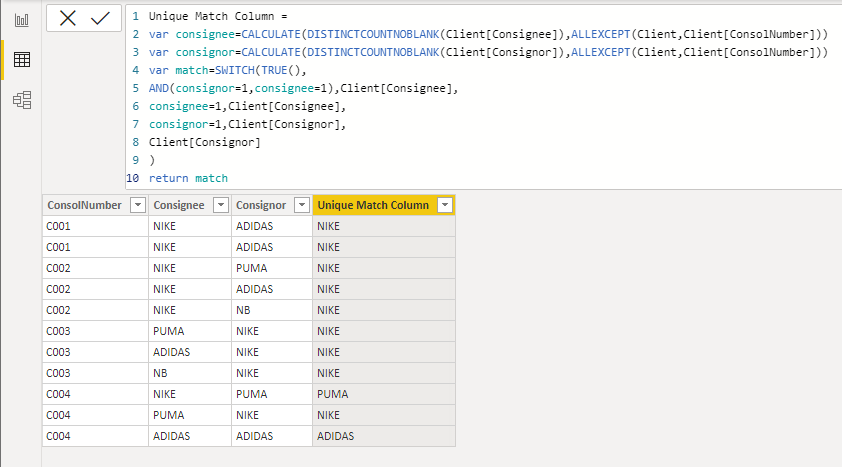Open the Report view icon
842x467 pixels.
[22, 20]
